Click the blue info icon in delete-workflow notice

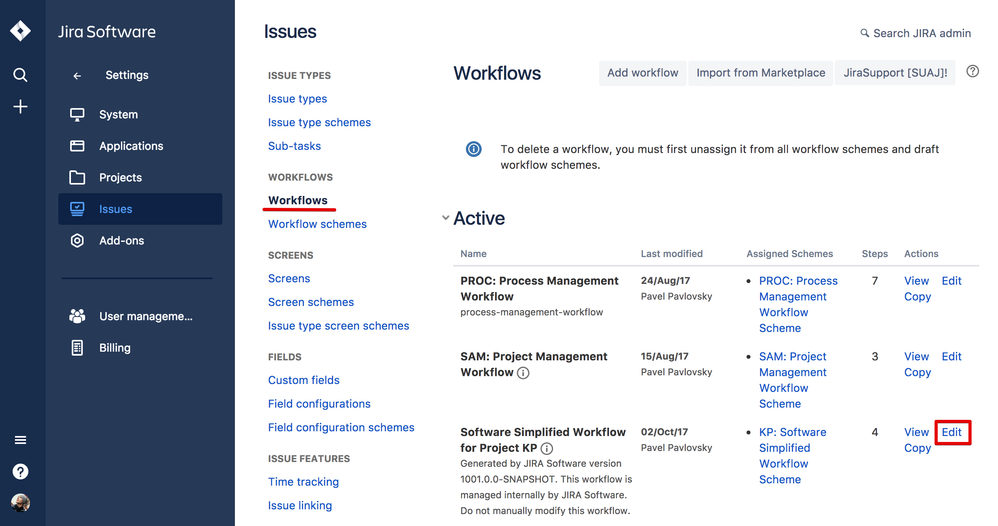tap(474, 149)
